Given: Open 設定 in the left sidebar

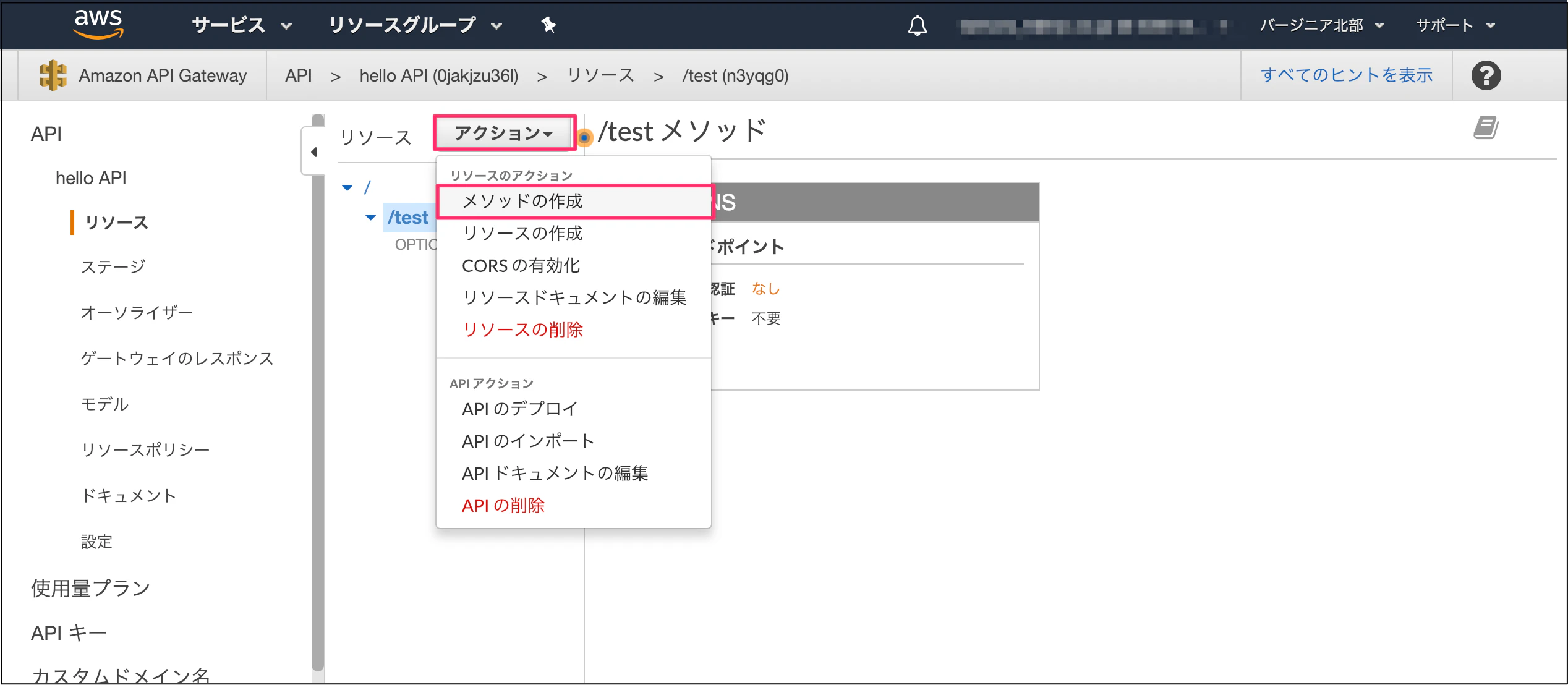Looking at the screenshot, I should 97,541.
